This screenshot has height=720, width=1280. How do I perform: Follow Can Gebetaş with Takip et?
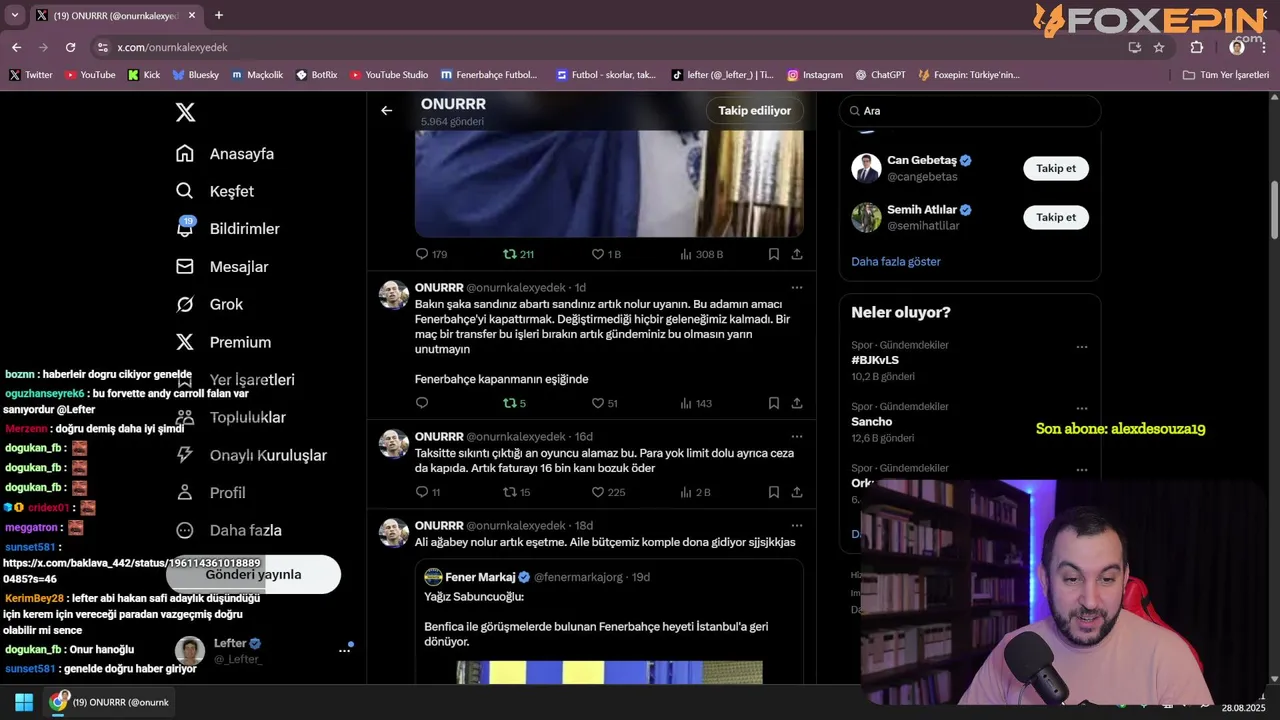1056,168
